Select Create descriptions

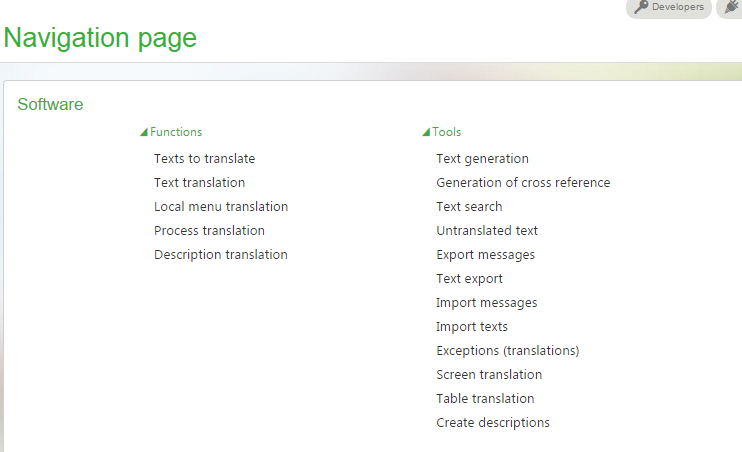493,423
